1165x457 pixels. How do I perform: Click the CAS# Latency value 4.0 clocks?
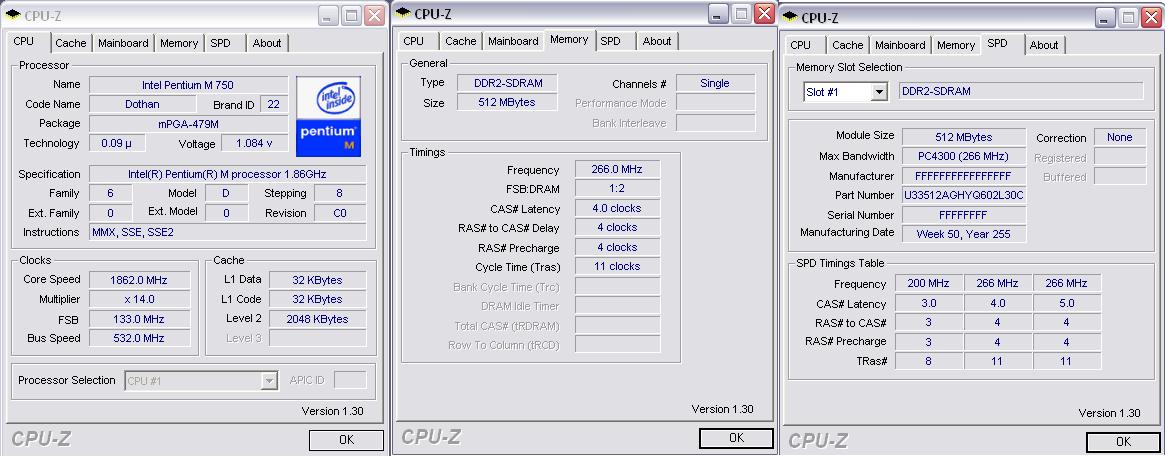coord(617,208)
